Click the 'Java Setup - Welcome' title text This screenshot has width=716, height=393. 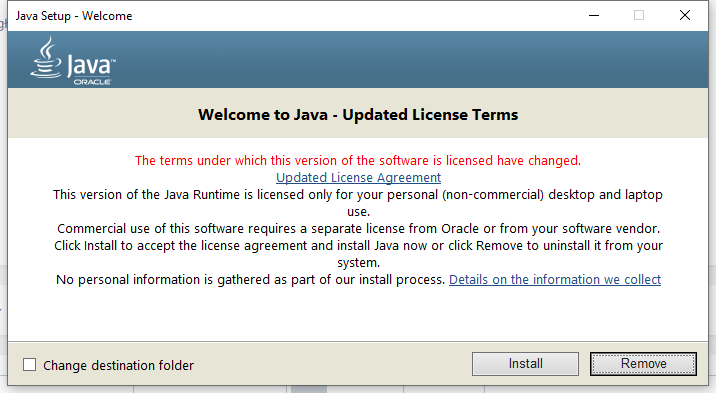click(74, 16)
